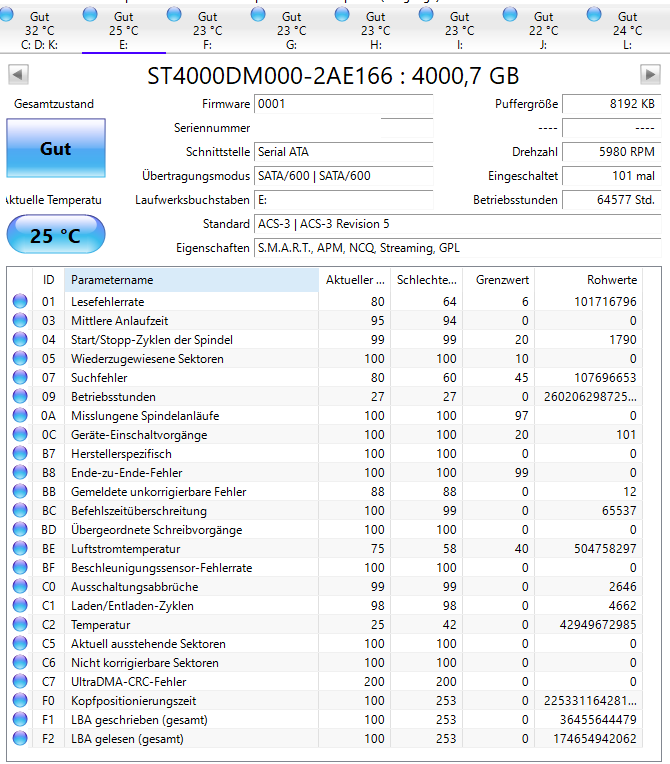
Task: Click status orb for Ausschaltungsabbrüche row
Action: [x=20, y=586]
